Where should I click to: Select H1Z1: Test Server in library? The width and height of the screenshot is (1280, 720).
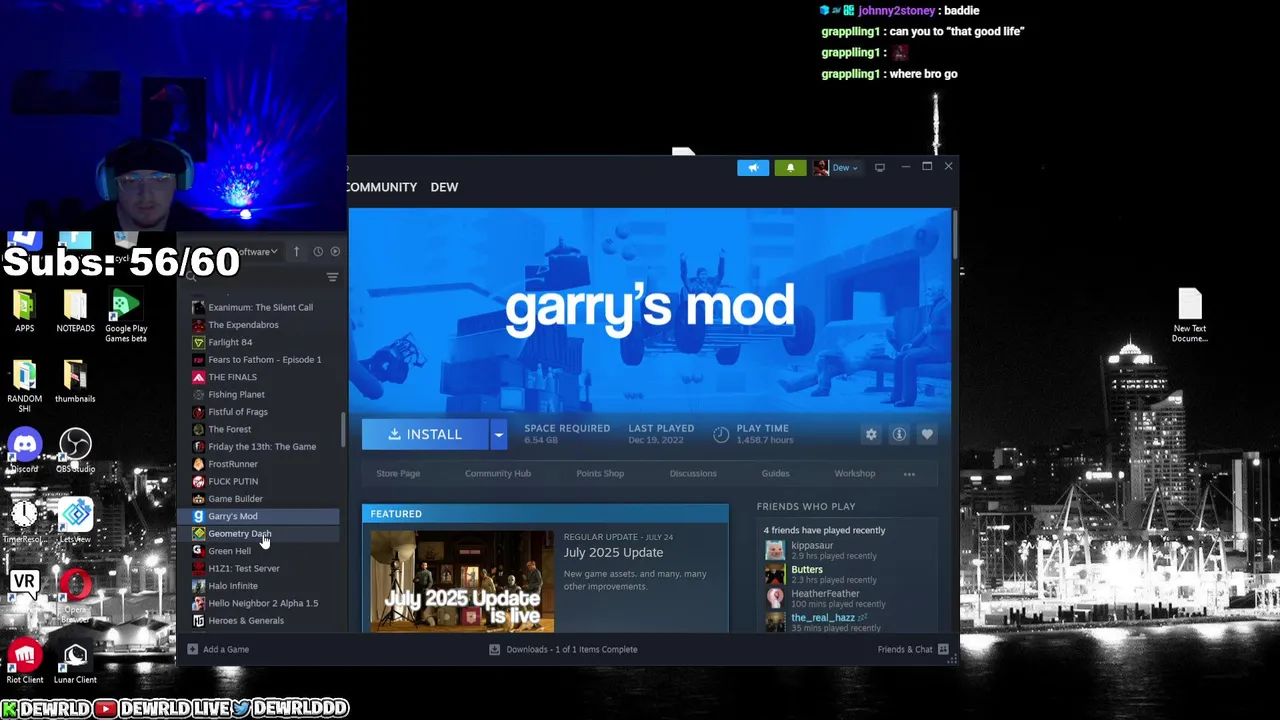tap(258, 568)
